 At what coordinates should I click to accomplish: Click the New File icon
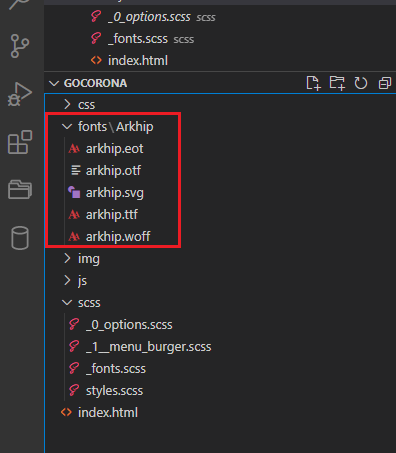point(313,83)
